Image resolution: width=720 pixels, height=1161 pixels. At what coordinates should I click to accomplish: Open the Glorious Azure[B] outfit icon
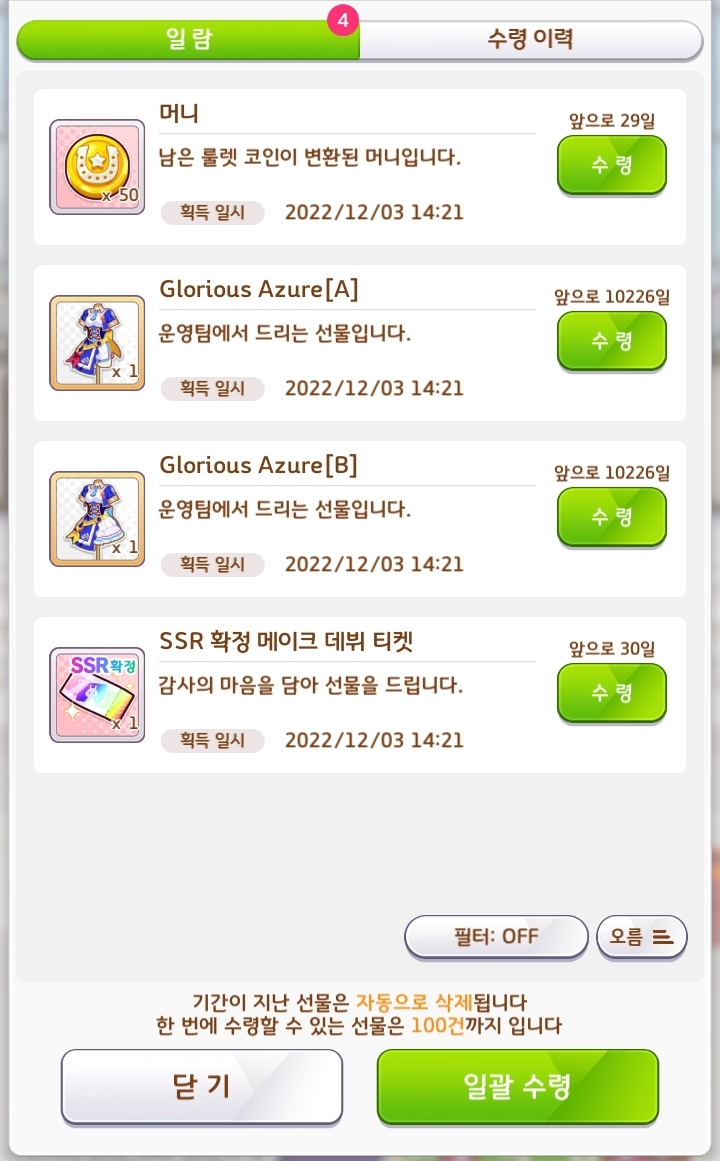[x=97, y=519]
